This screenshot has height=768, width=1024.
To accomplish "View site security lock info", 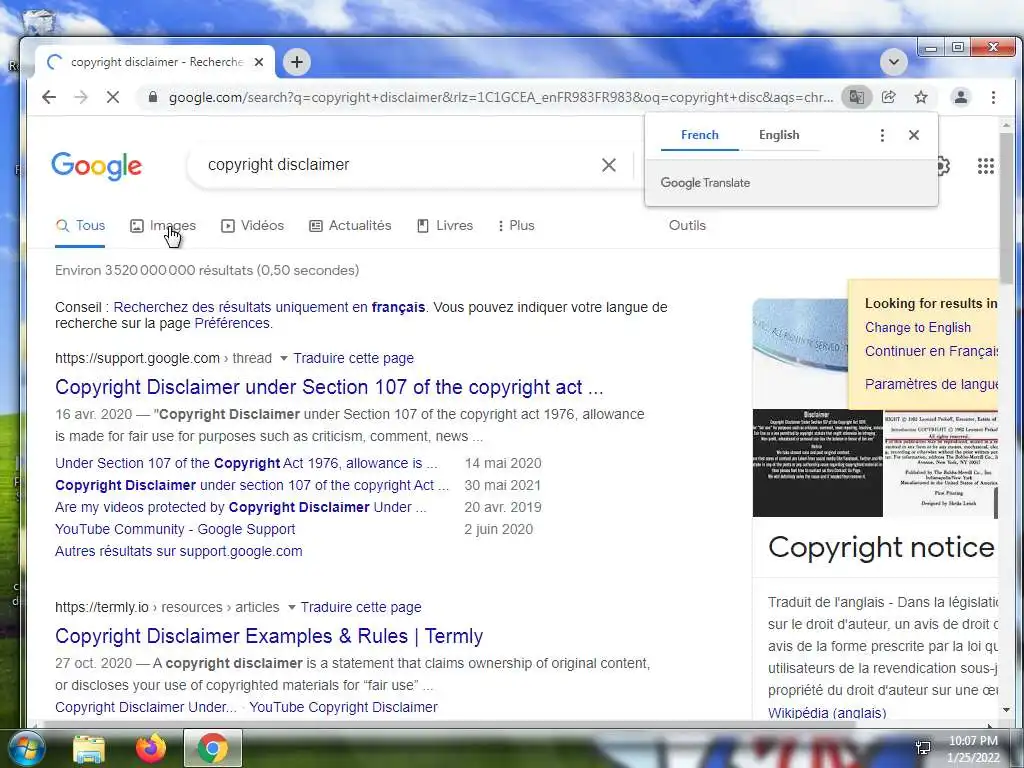I will (x=153, y=97).
